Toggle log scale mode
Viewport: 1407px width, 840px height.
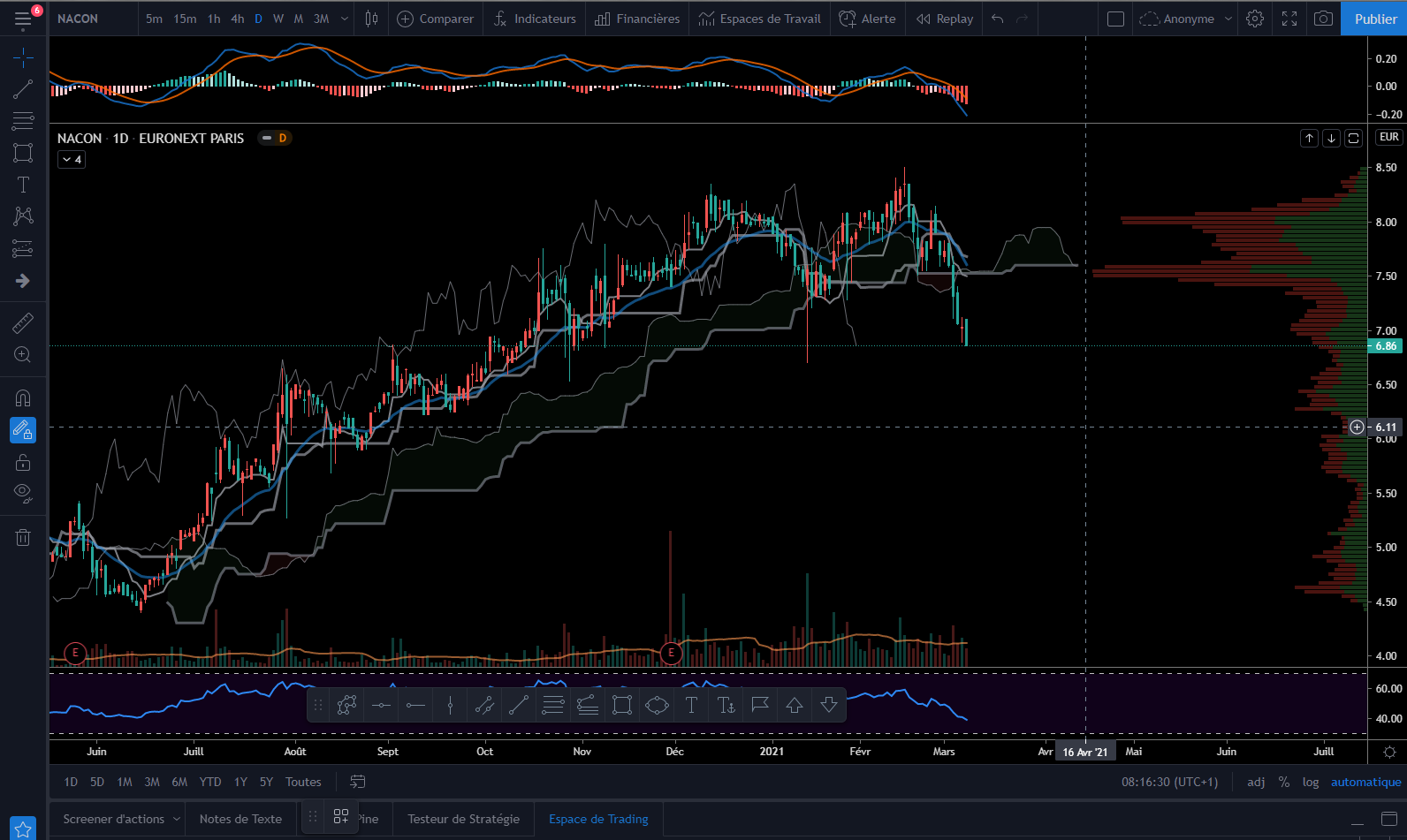point(1311,782)
